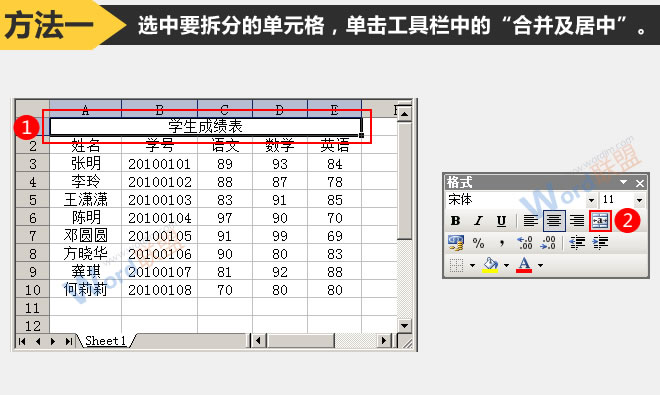Select 数学 score 99 for 邓圆圆
660x395 pixels.
coord(280,236)
